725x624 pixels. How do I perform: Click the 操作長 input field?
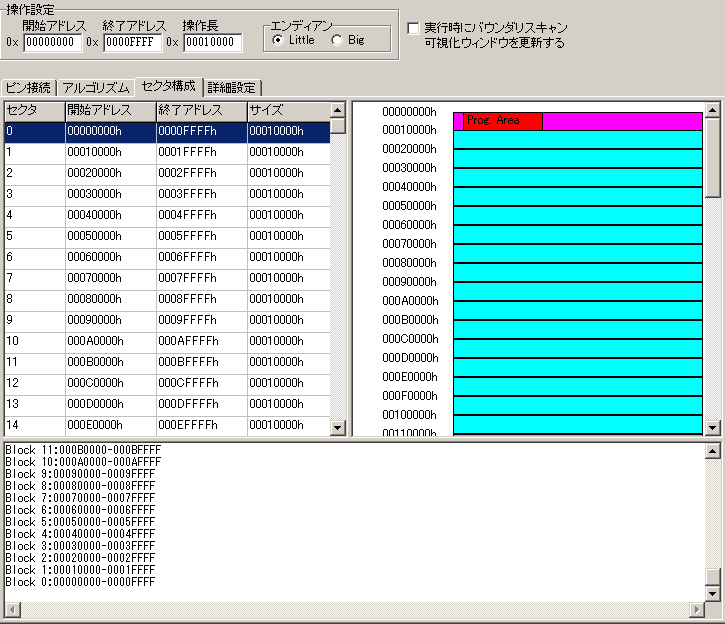click(x=211, y=42)
